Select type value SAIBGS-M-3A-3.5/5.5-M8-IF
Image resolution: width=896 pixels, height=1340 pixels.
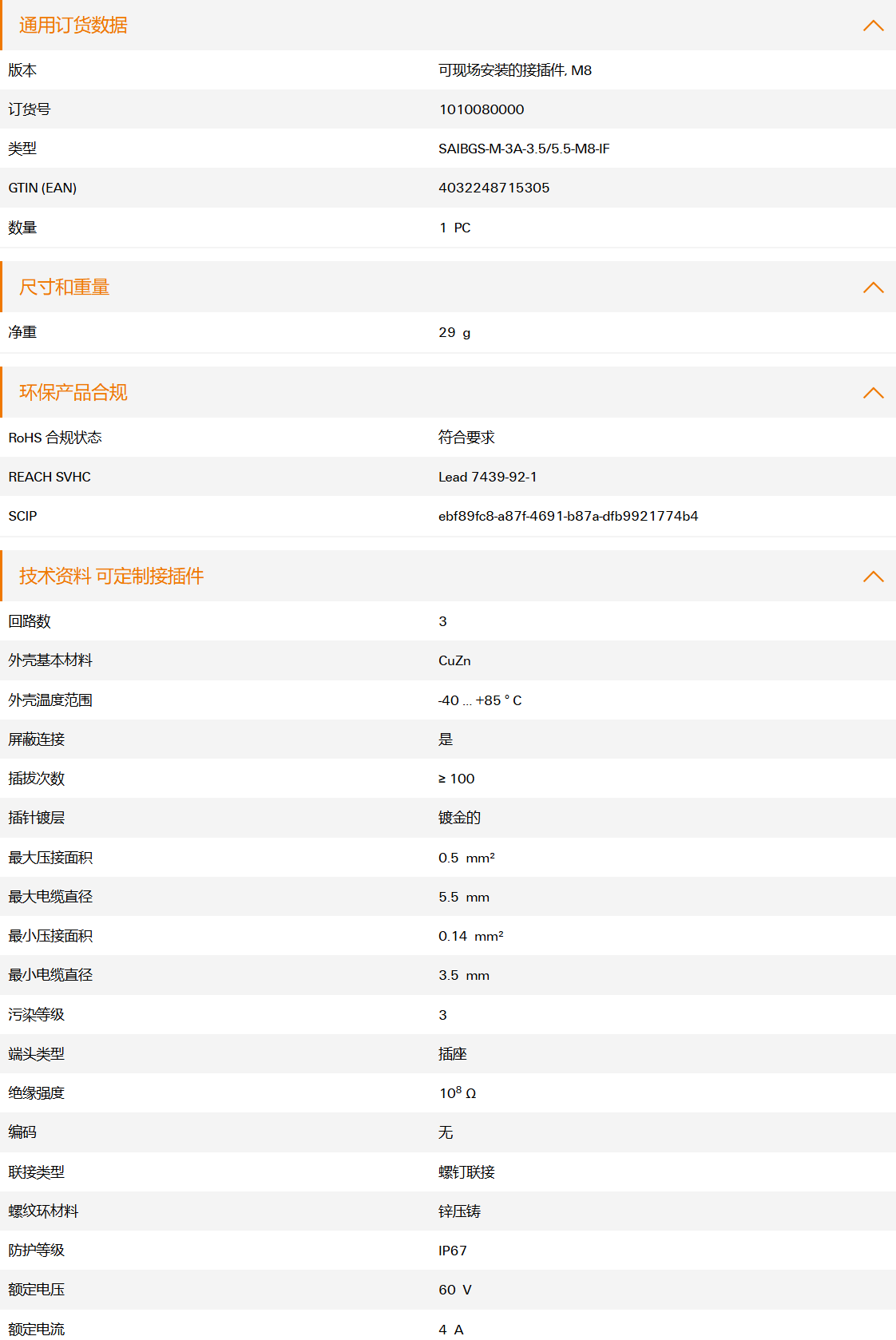tap(524, 149)
